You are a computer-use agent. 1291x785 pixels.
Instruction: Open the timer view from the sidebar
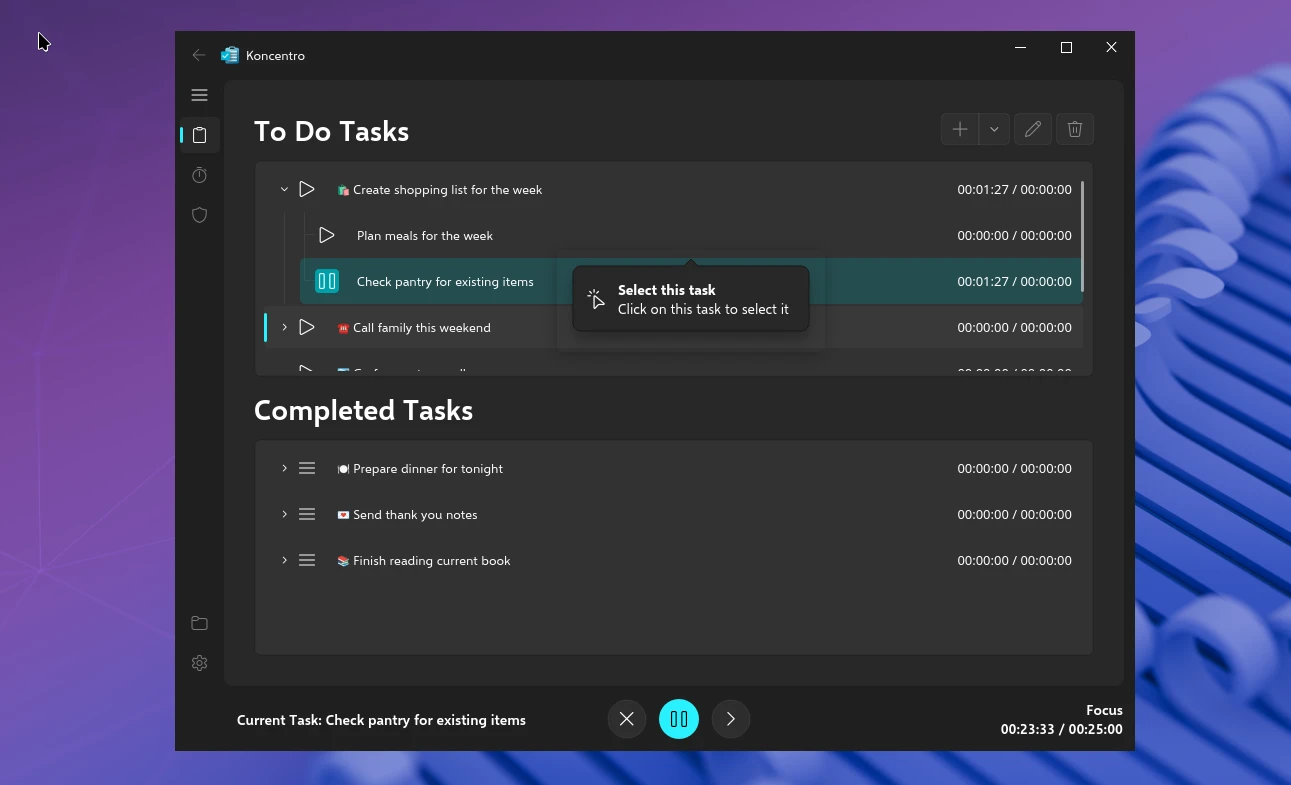pyautogui.click(x=199, y=174)
